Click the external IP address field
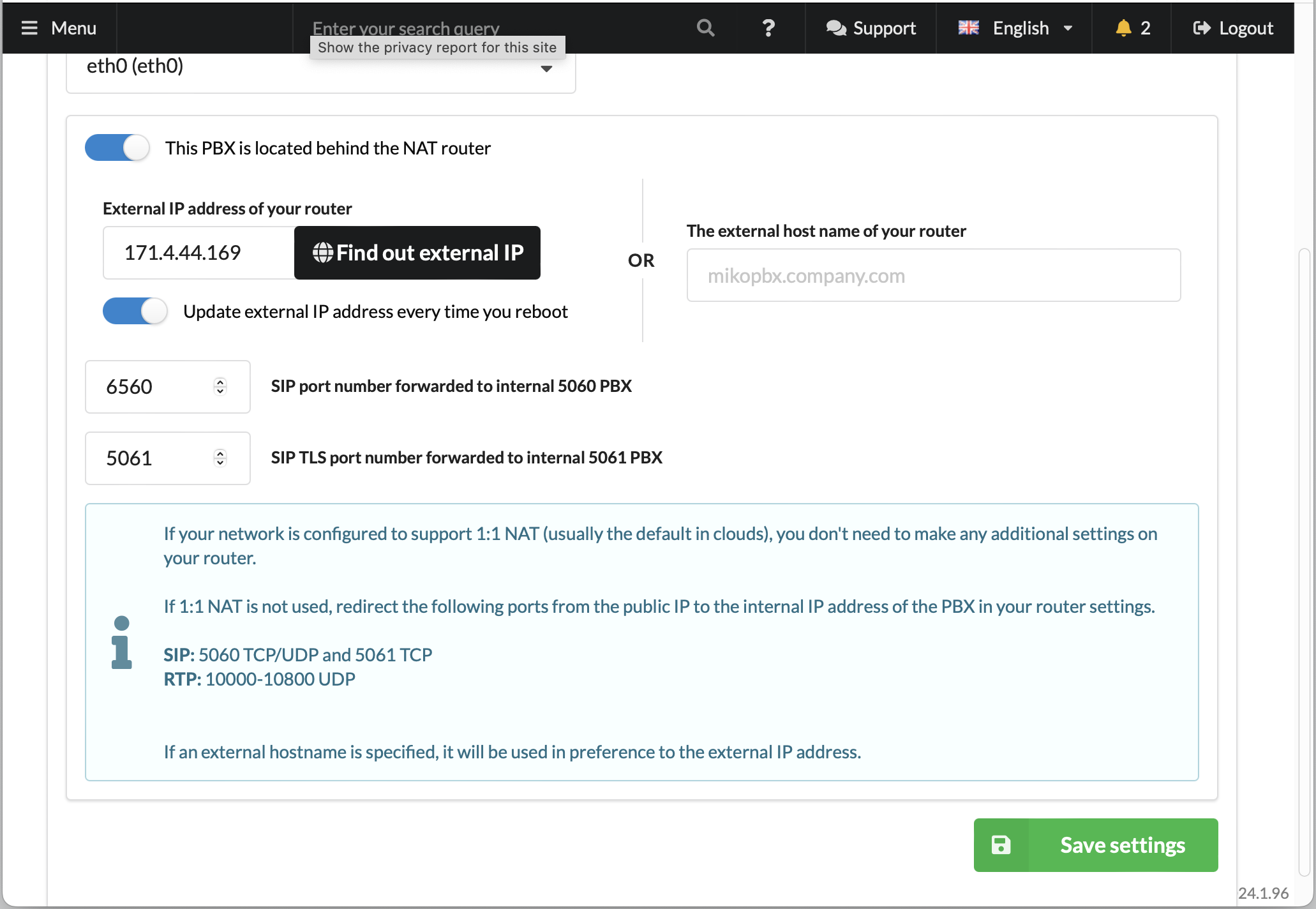1316x909 pixels. (x=198, y=253)
